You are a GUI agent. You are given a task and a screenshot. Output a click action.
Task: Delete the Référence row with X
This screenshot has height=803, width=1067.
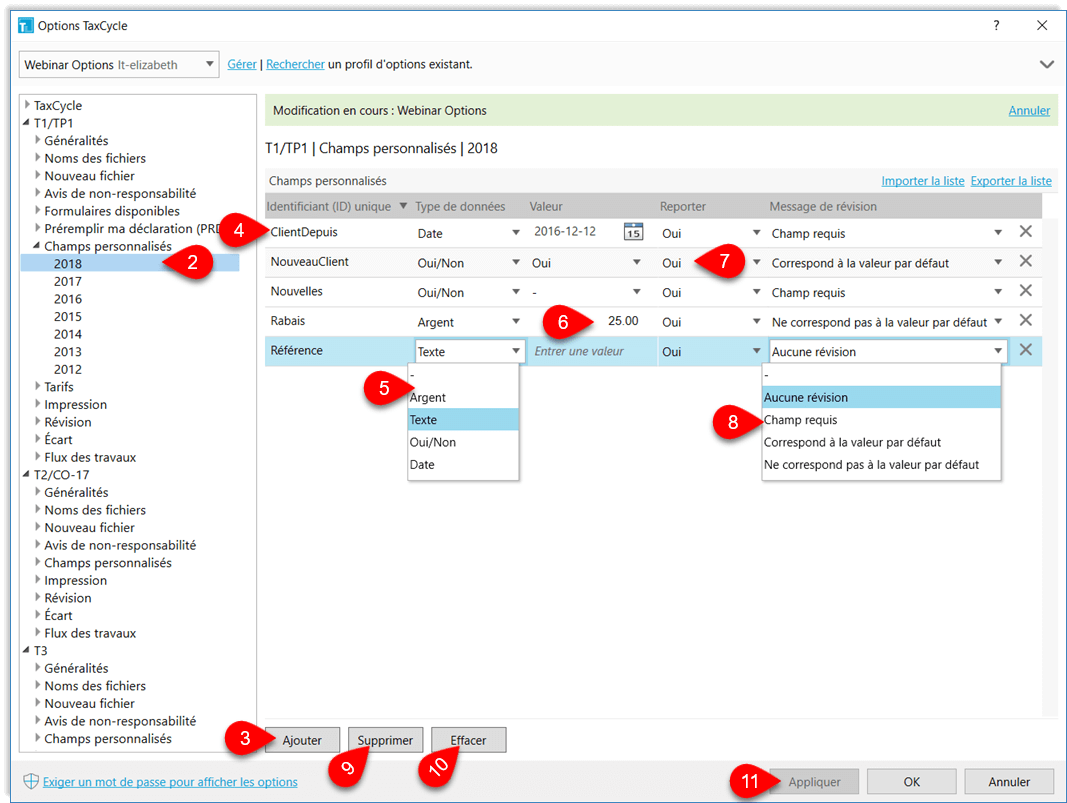1025,350
